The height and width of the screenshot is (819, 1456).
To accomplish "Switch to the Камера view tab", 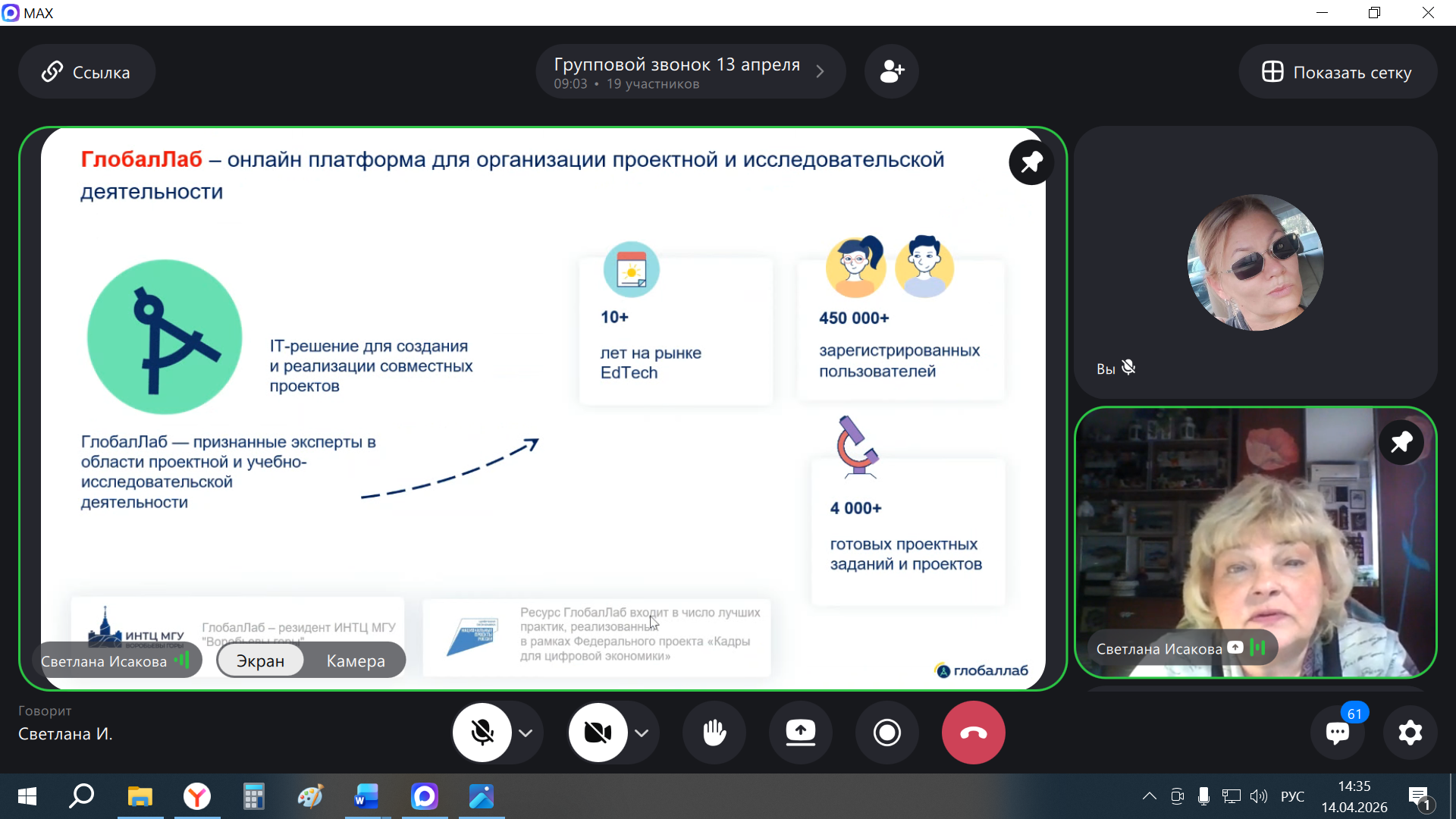I will 356,661.
